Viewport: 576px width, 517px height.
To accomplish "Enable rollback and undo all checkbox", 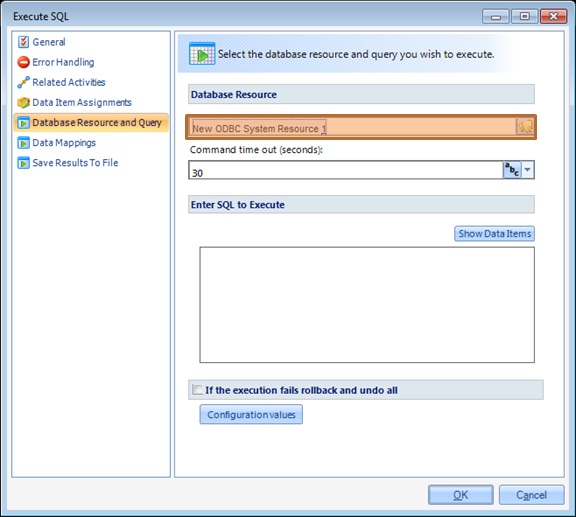I will coord(198,389).
